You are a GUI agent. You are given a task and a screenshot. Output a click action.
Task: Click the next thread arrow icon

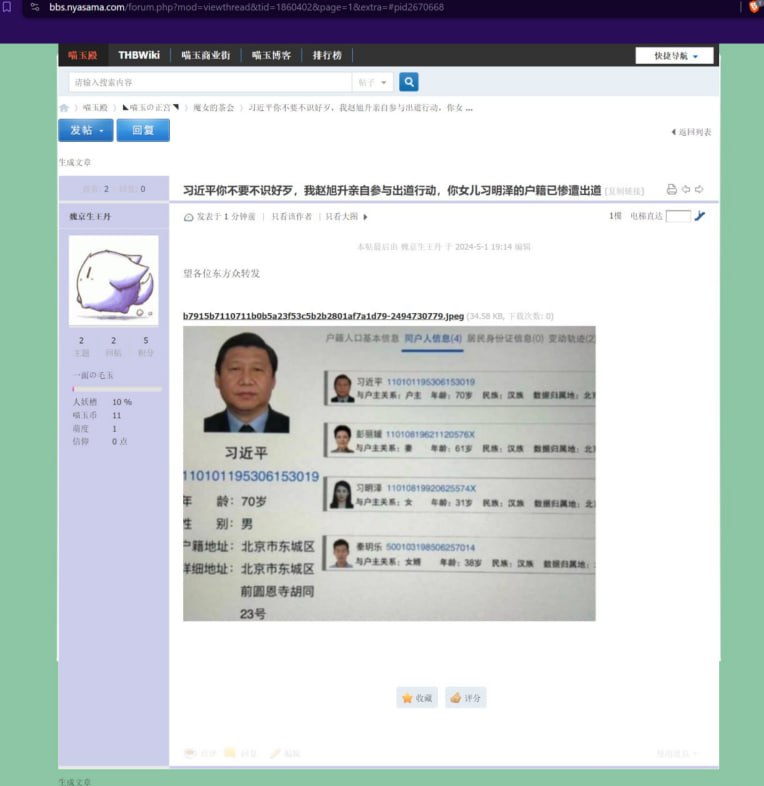point(699,189)
